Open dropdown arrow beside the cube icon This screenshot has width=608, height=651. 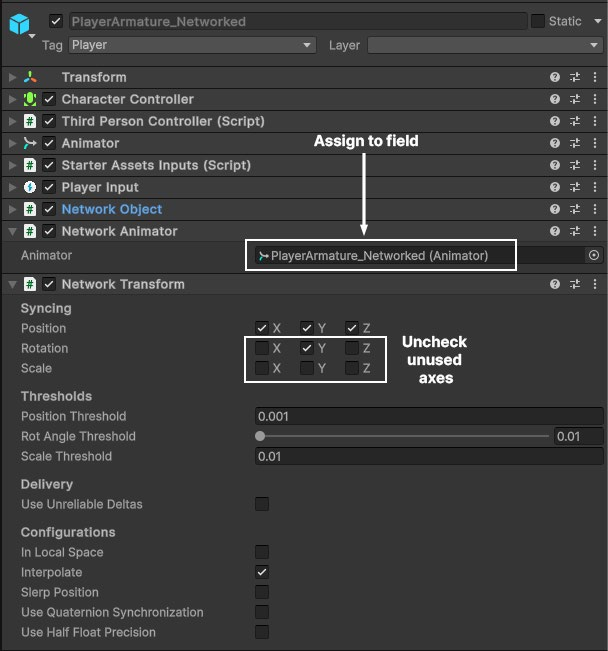32,36
